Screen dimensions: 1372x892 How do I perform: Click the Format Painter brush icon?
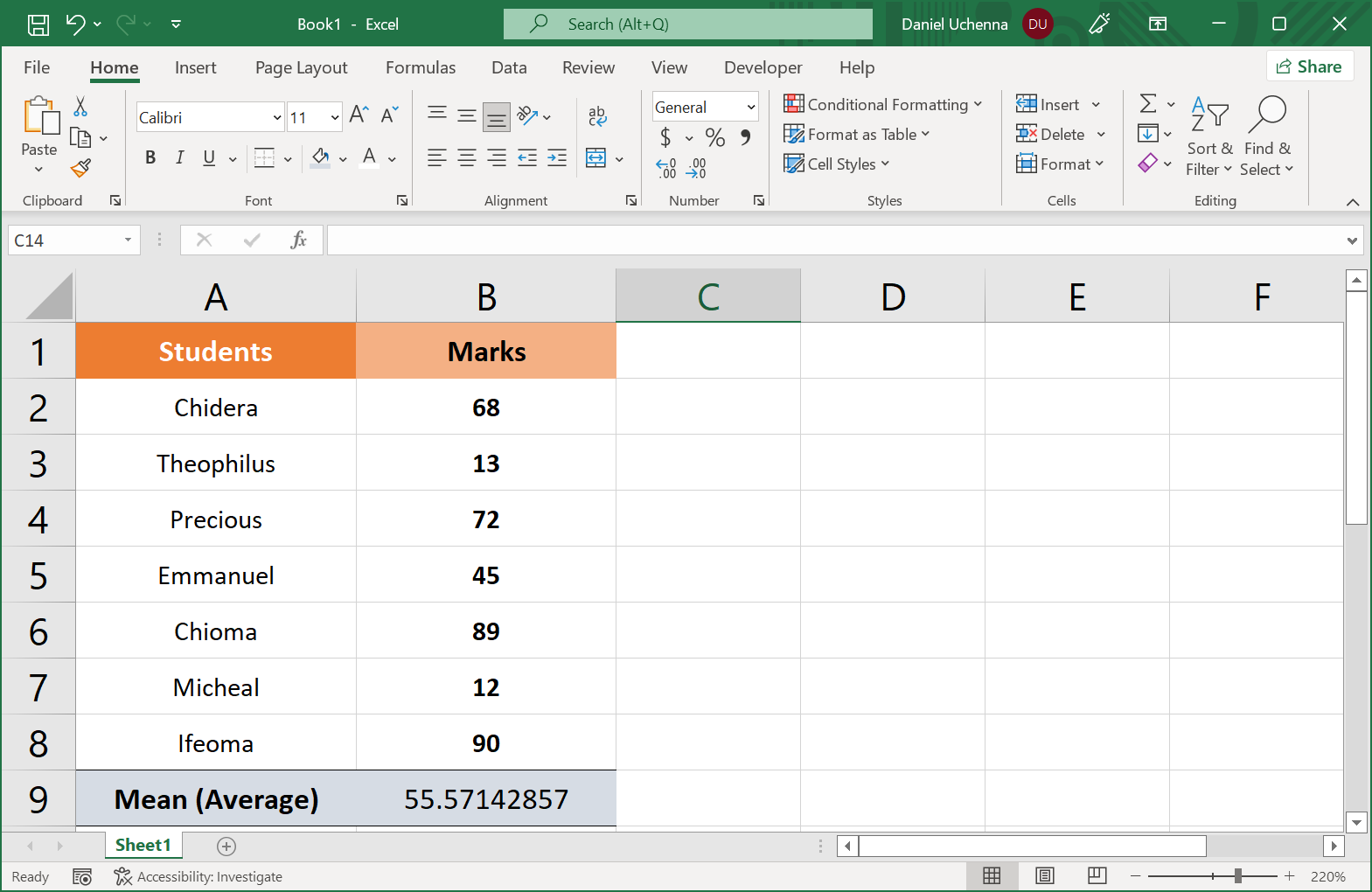[x=80, y=168]
